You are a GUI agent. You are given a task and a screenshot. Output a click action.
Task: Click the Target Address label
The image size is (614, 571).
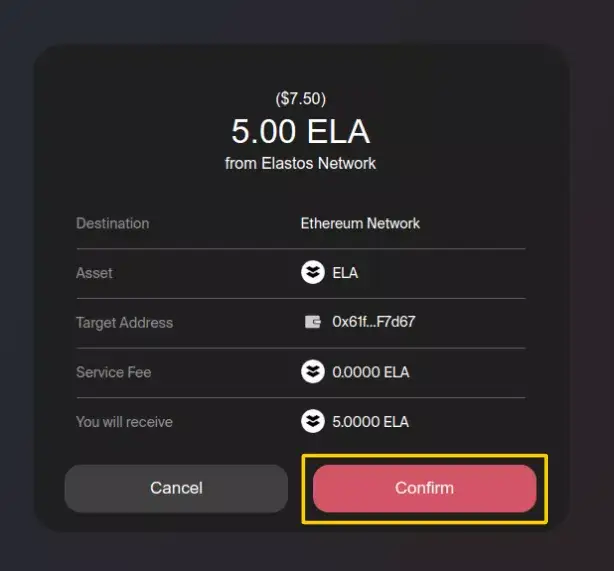pyautogui.click(x=124, y=322)
